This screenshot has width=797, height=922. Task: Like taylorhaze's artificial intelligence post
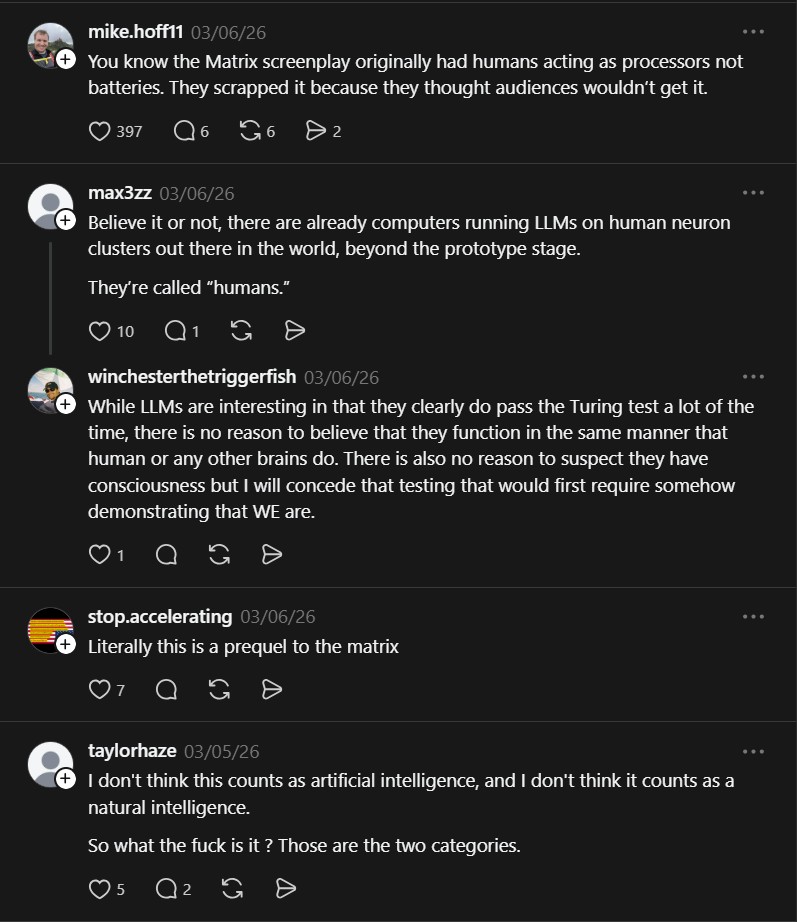tap(100, 889)
